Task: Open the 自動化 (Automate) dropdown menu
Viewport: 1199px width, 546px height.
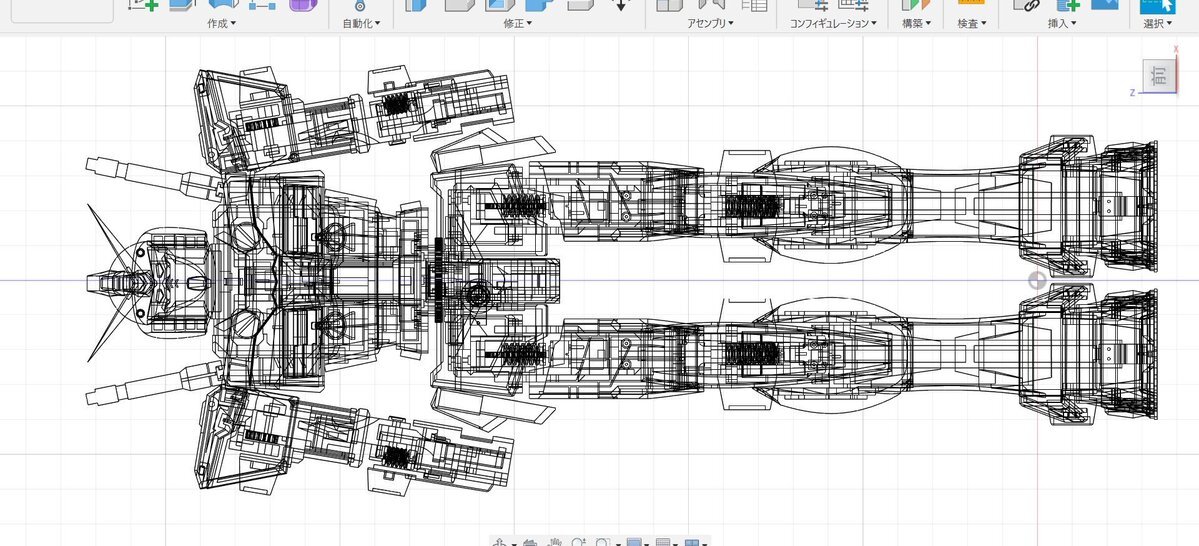Action: tap(361, 23)
